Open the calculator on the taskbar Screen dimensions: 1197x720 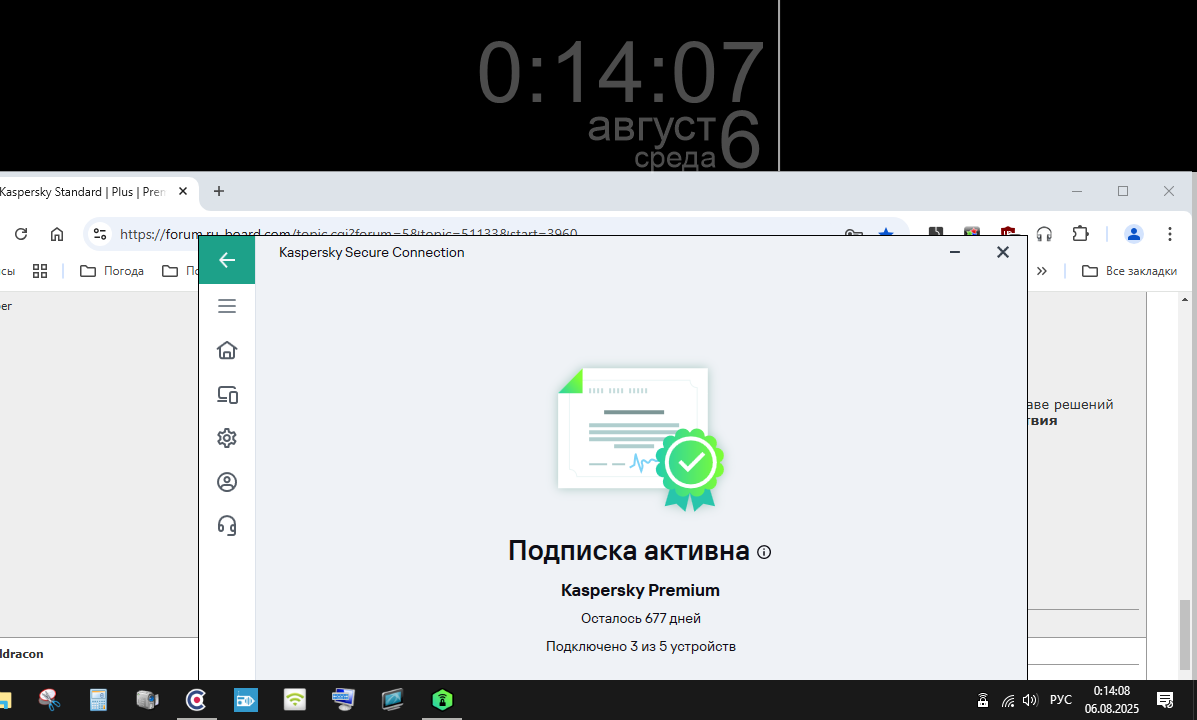tap(98, 699)
